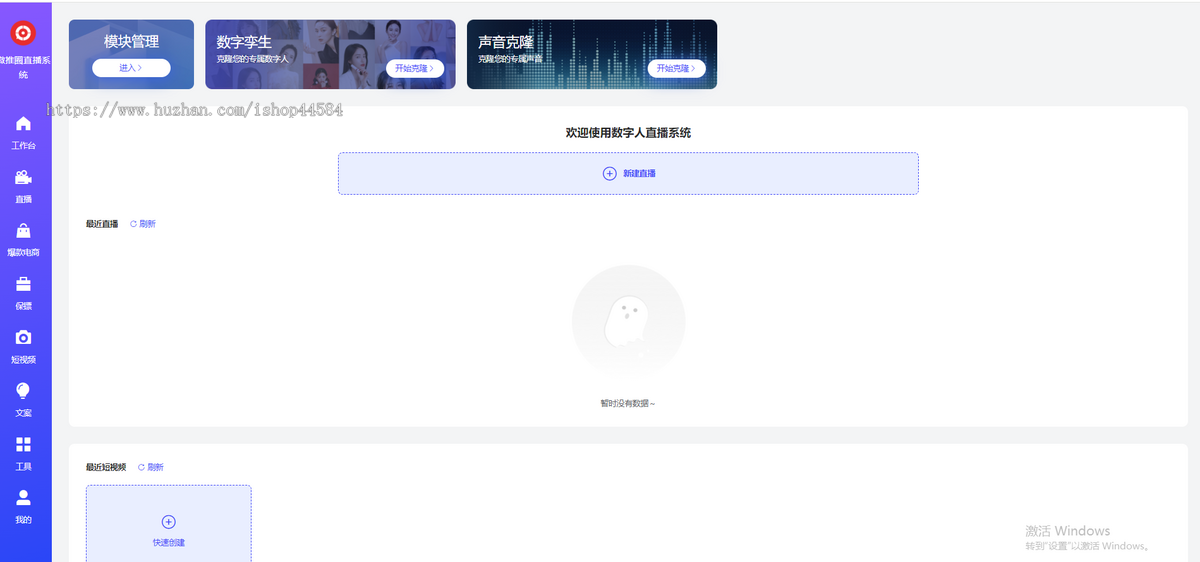Select the 直播 sidebar label

pyautogui.click(x=23, y=199)
